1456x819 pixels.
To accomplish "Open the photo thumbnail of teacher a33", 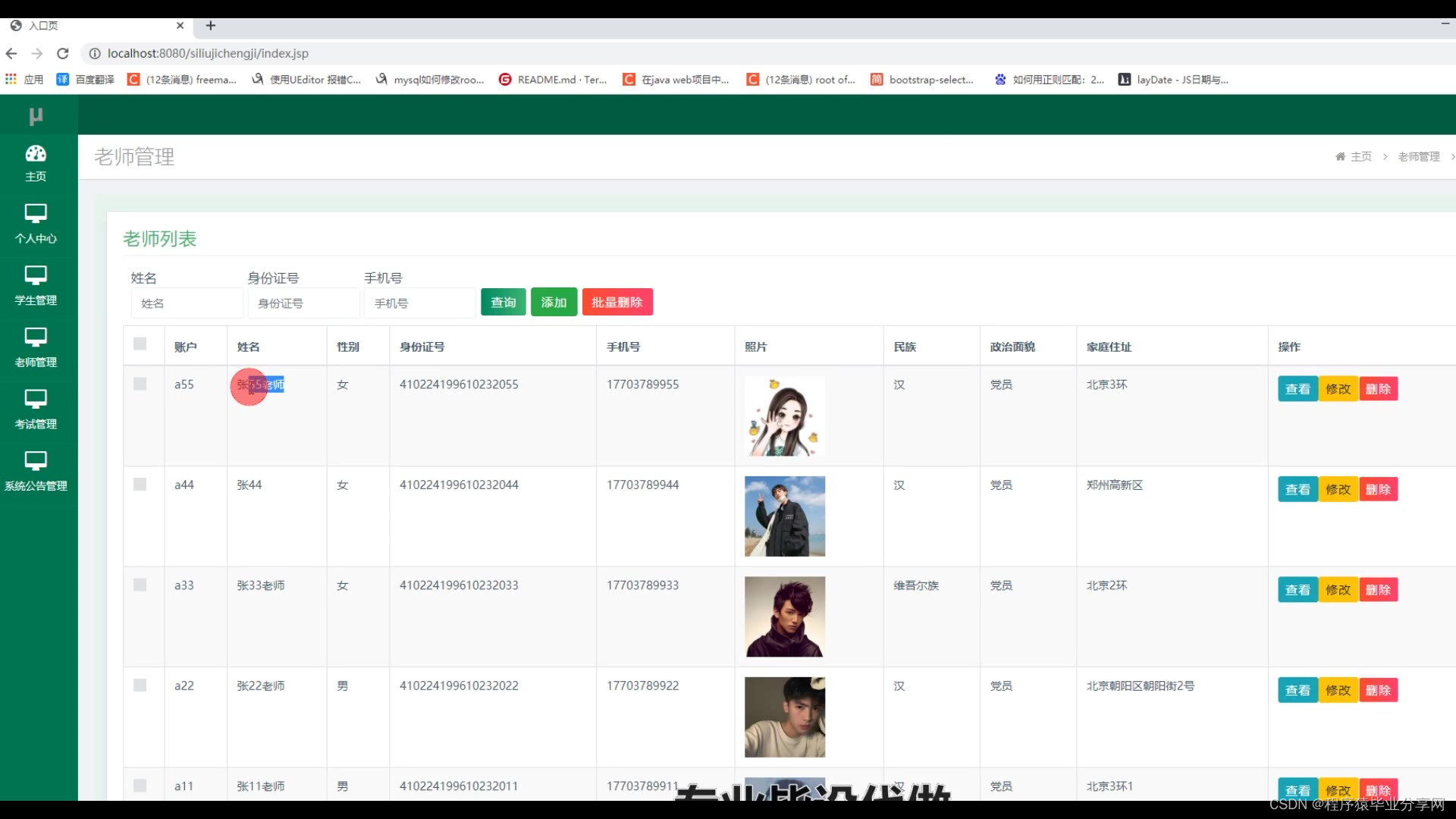I will click(785, 617).
